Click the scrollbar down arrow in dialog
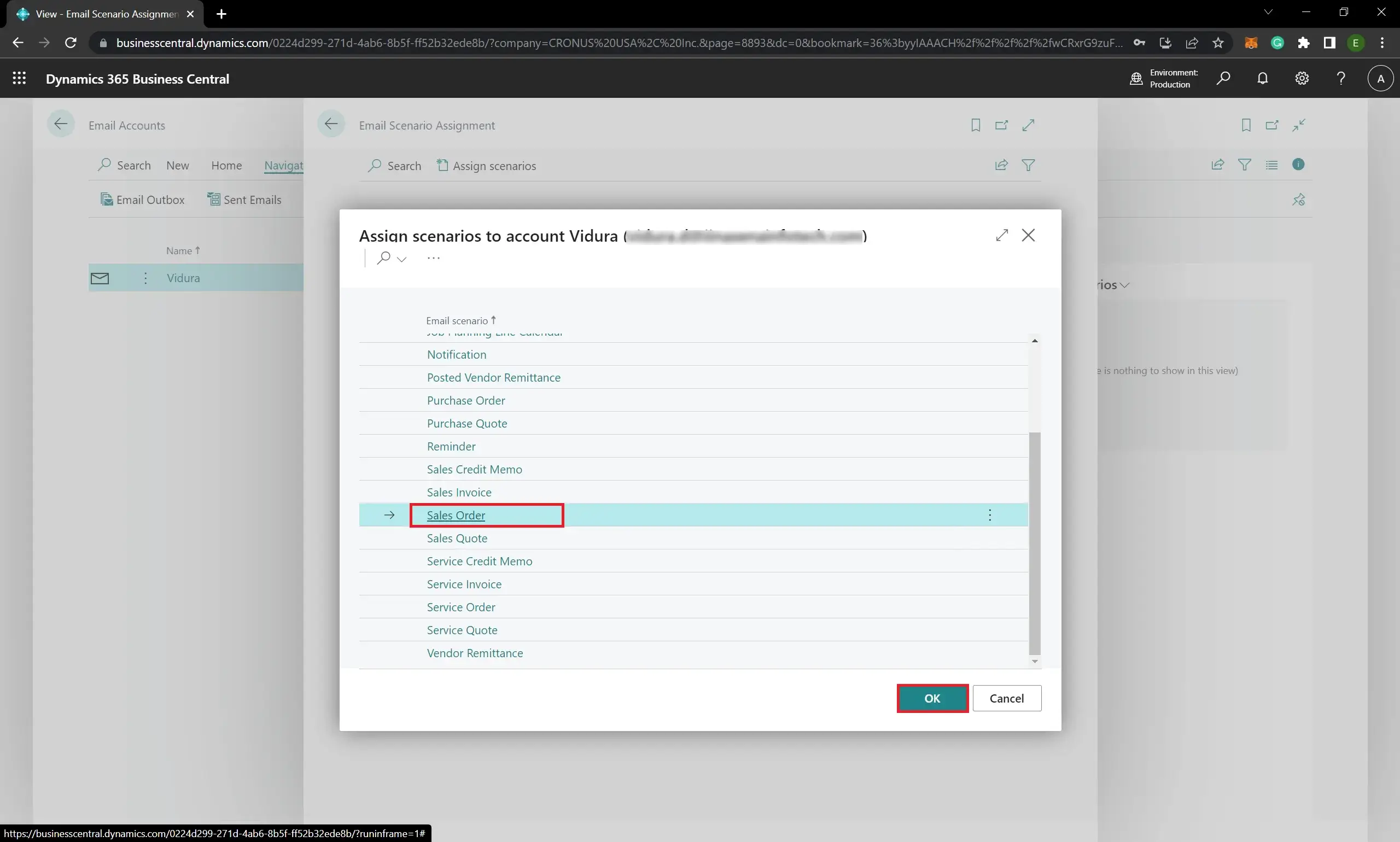 (1035, 662)
